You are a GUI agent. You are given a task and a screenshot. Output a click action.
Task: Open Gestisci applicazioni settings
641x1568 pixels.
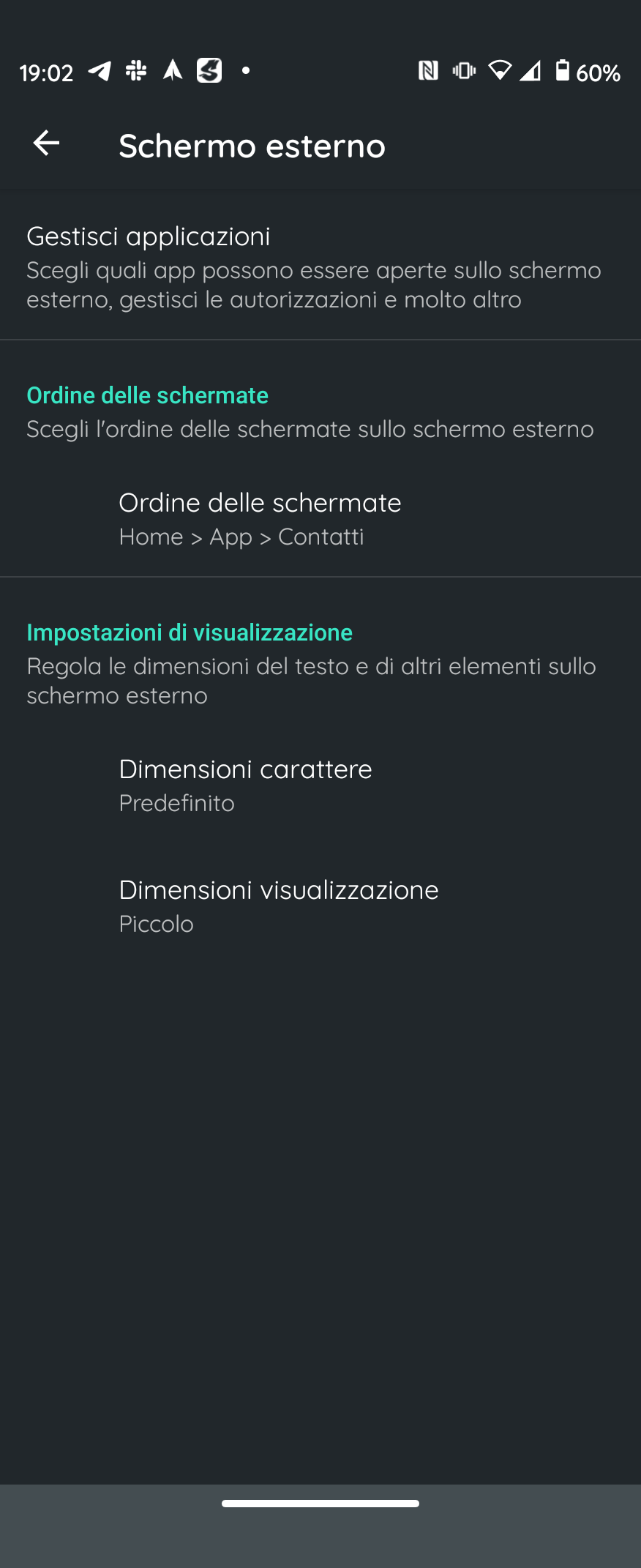[x=320, y=267]
